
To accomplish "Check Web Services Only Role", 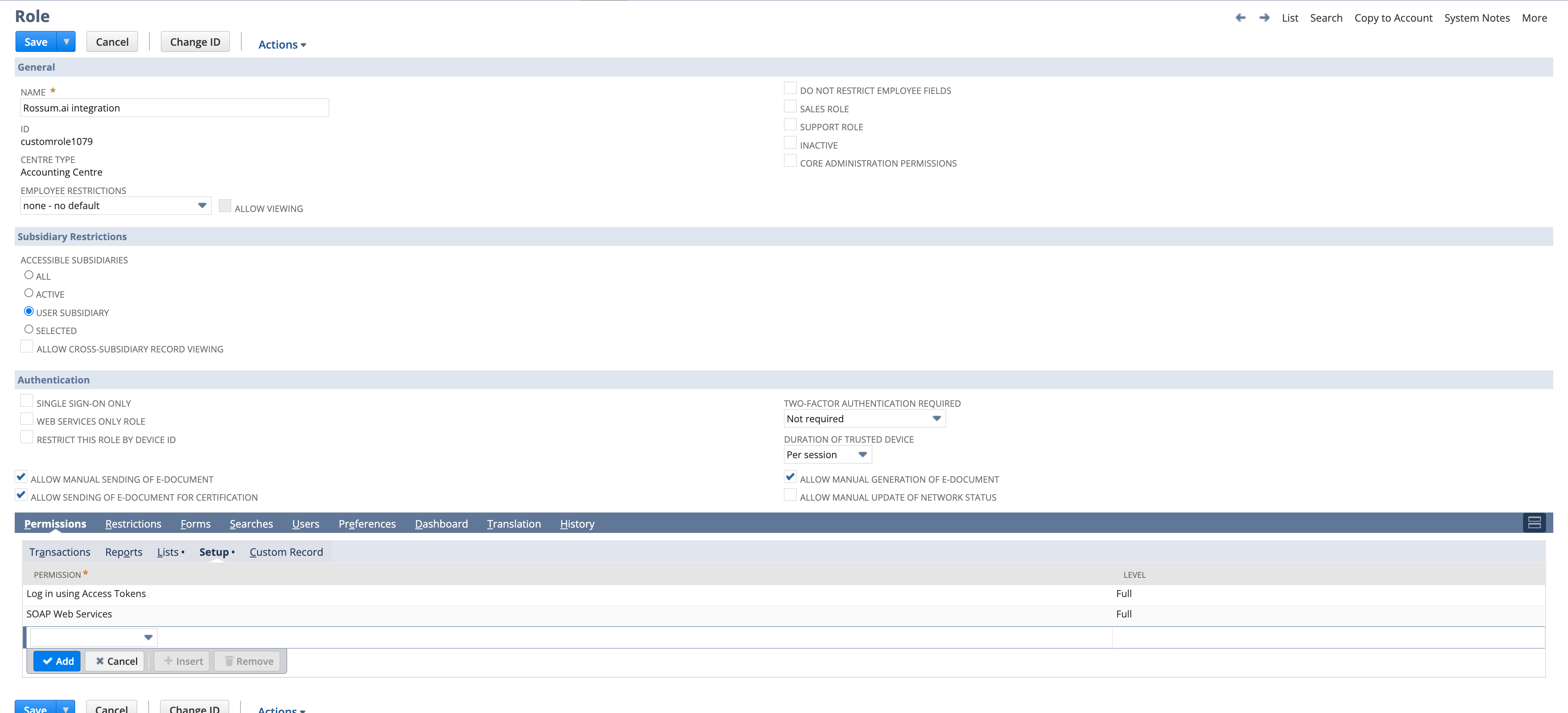I will click(27, 419).
